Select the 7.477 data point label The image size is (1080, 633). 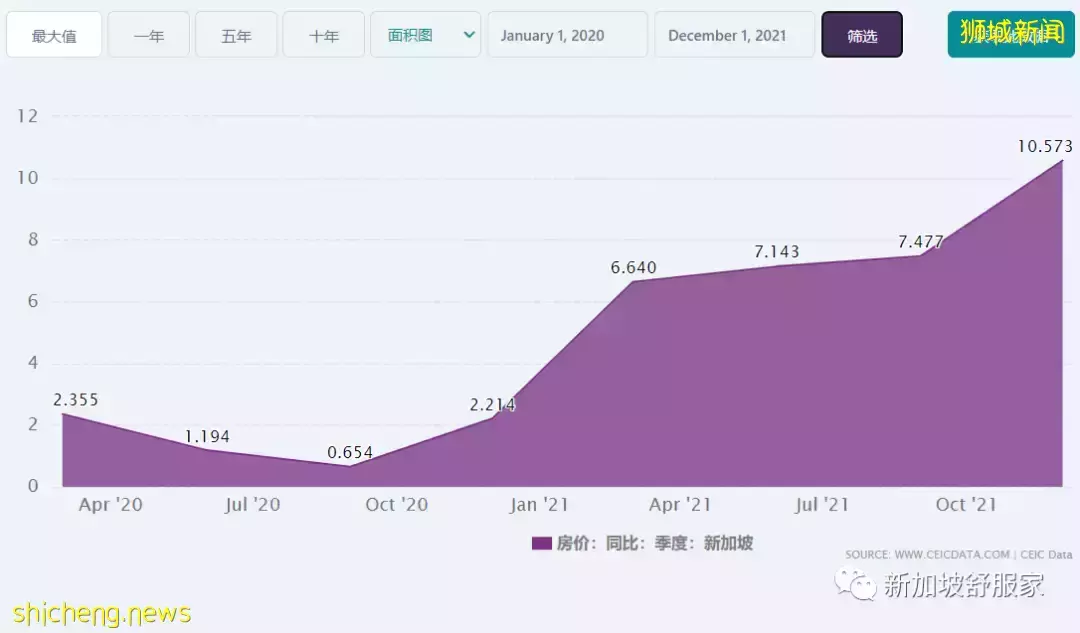tap(920, 242)
